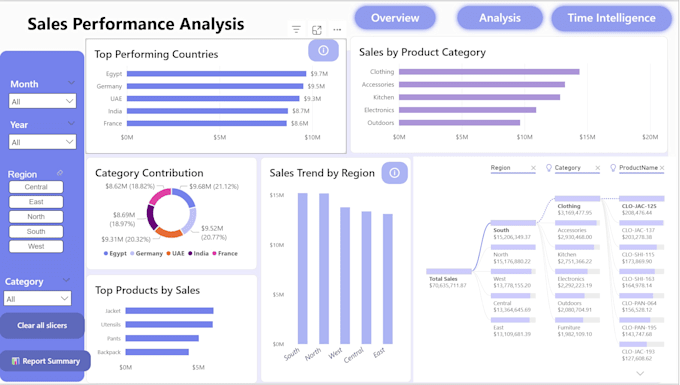The image size is (680, 385).
Task: Click the Clothing bar in Product Category chart
Action: 489,72
